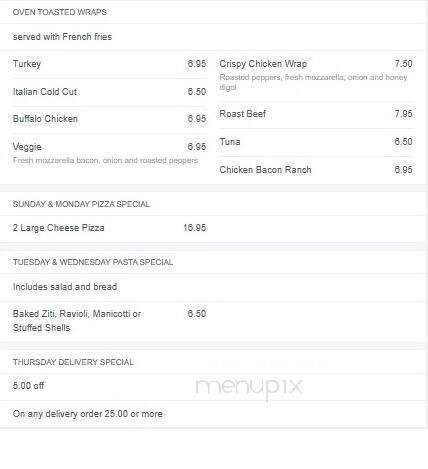Click the Sunday & Monday Pizza Special header
Screen dimensions: 428x469
click(x=81, y=204)
